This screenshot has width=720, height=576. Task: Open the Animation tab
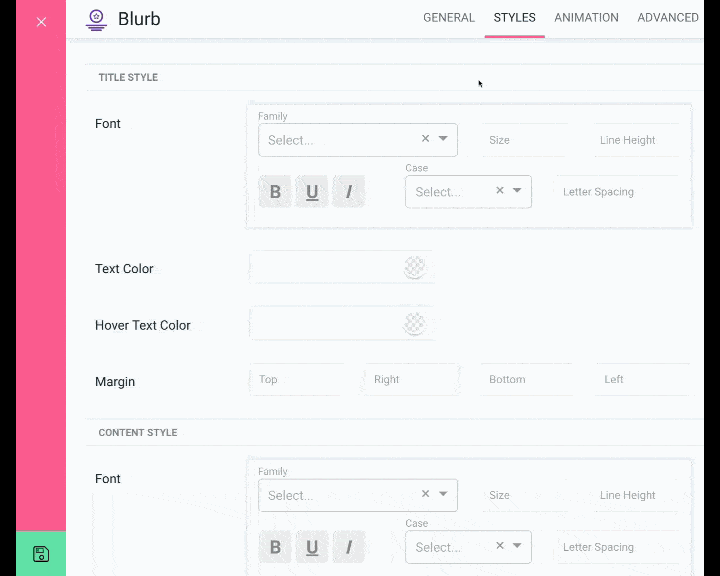pyautogui.click(x=586, y=18)
